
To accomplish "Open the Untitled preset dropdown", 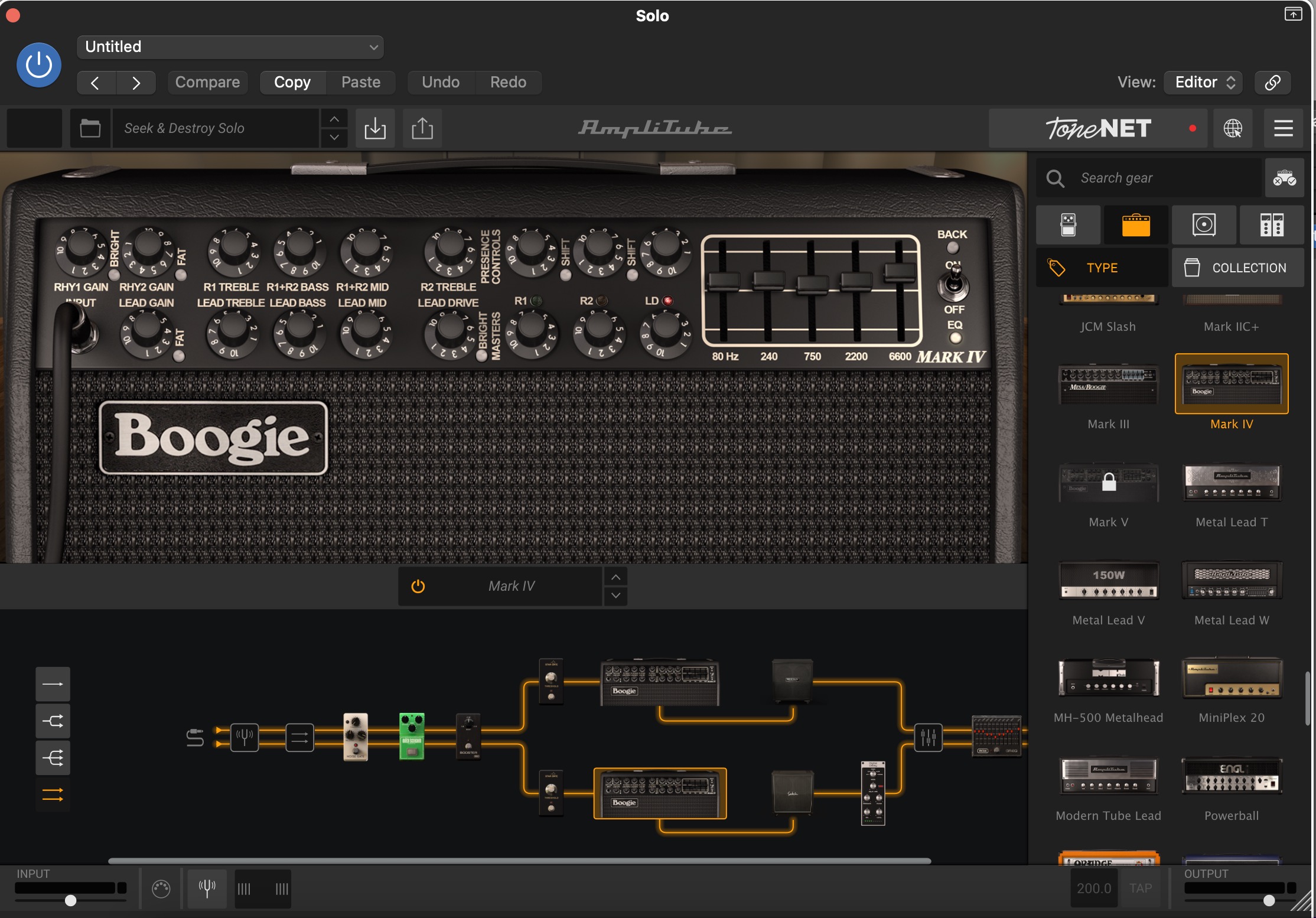I will tap(230, 47).
